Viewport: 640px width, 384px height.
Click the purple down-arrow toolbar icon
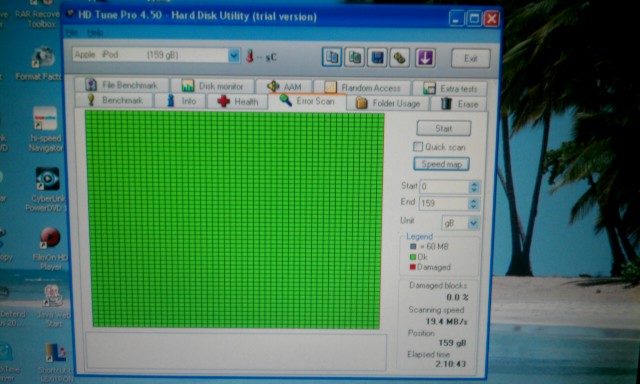425,58
